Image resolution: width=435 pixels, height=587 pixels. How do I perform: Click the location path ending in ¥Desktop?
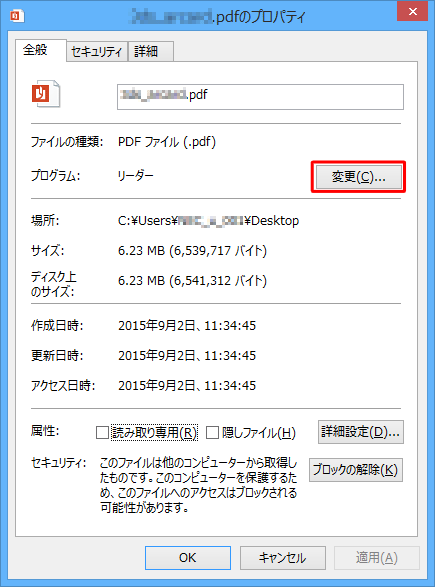tap(209, 221)
